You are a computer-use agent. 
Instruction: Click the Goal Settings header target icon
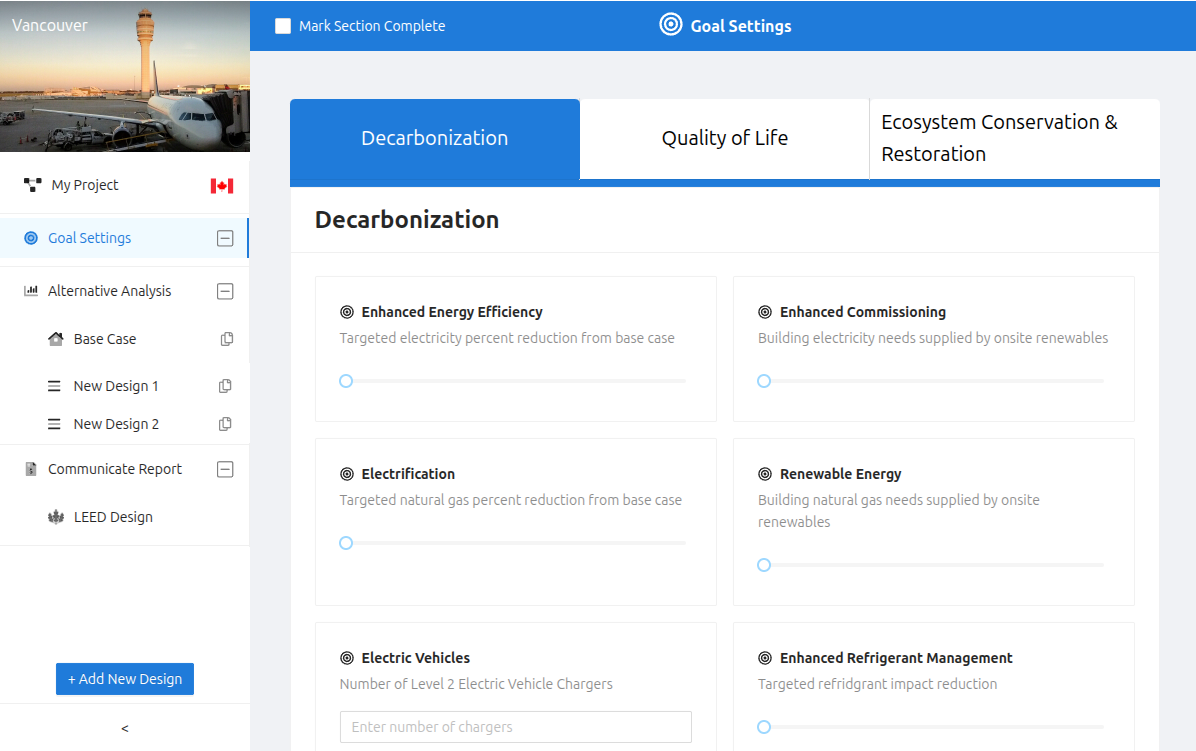[x=671, y=25]
